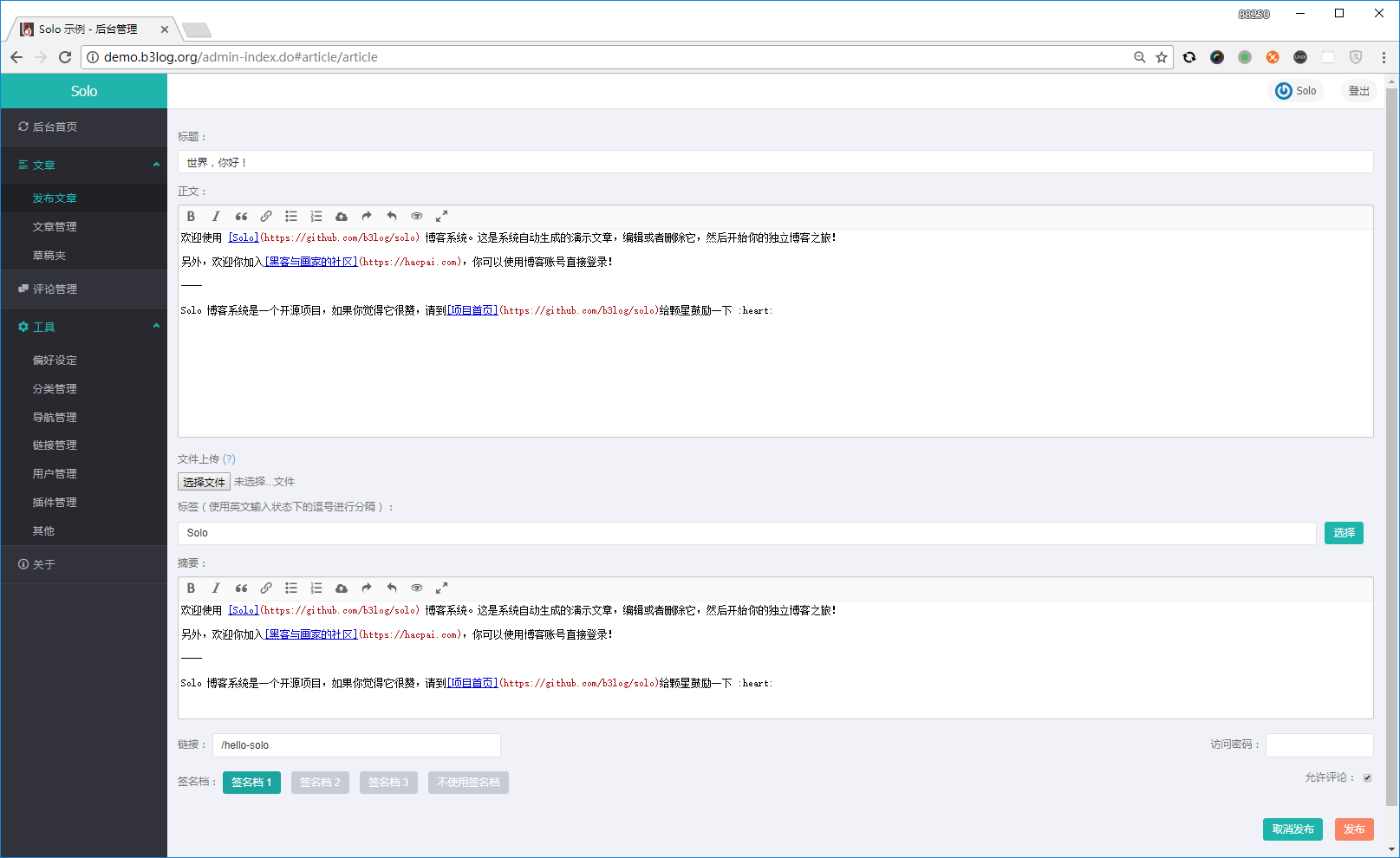Click 登出 to log out
Image resolution: width=1400 pixels, height=858 pixels.
tap(1358, 91)
